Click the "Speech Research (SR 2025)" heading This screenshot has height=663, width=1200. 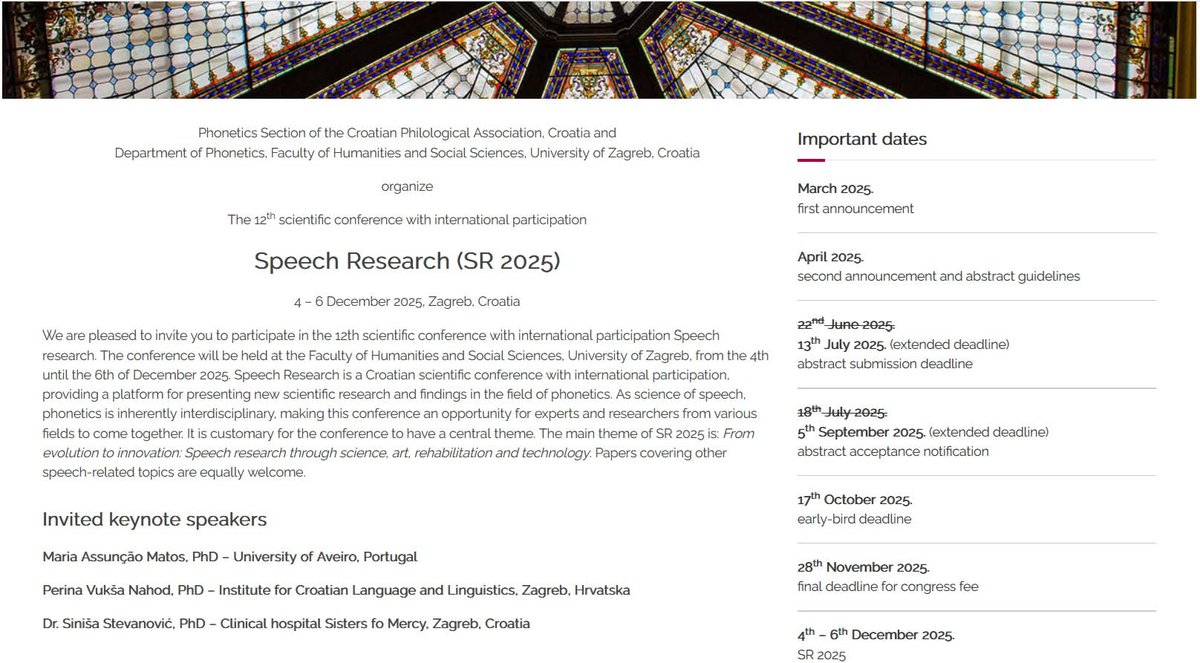(x=407, y=261)
